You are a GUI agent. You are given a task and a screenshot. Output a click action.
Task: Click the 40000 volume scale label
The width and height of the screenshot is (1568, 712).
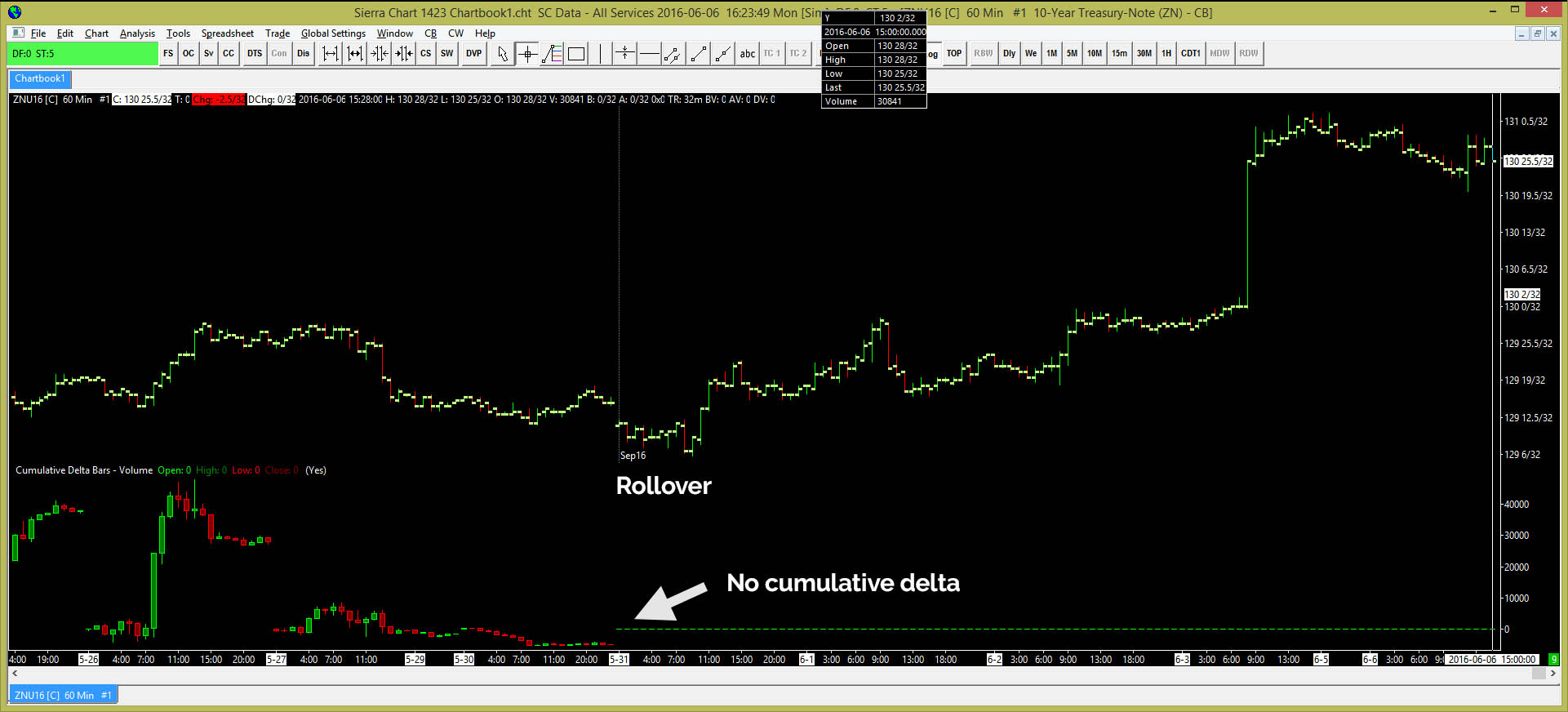(1517, 505)
